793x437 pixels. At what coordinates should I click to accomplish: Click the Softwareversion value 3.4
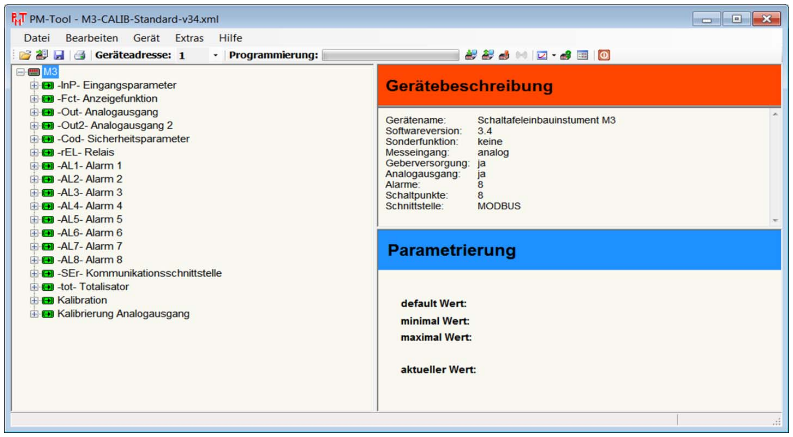point(484,131)
